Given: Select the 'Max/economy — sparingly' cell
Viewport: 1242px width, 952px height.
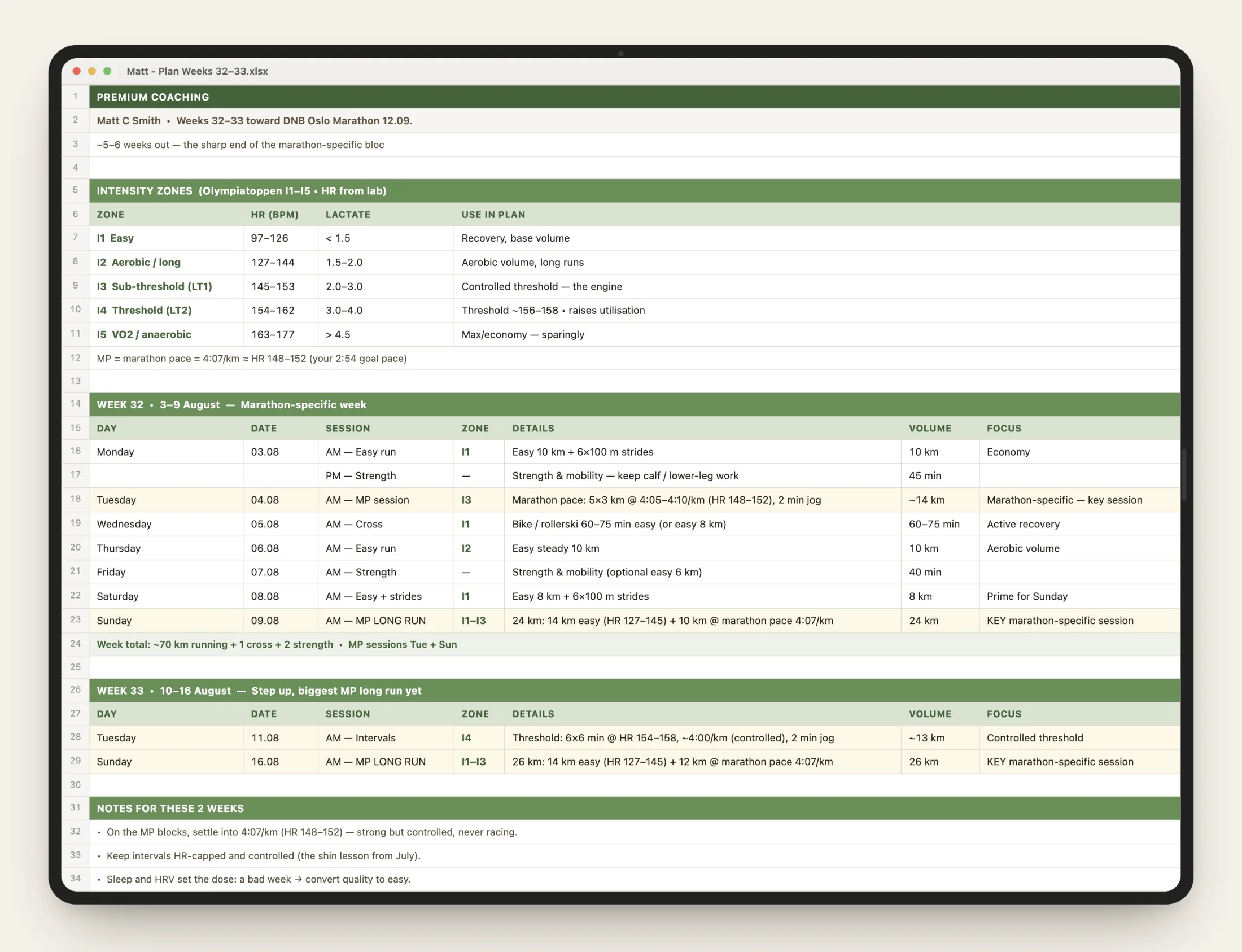Looking at the screenshot, I should click(x=817, y=335).
